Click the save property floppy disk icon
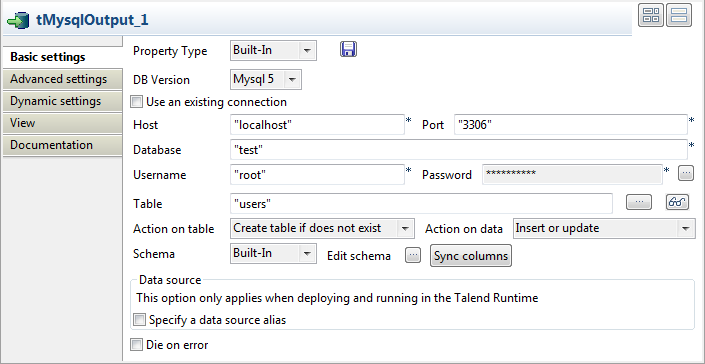Screen dimensions: 705x364 click(348, 49)
